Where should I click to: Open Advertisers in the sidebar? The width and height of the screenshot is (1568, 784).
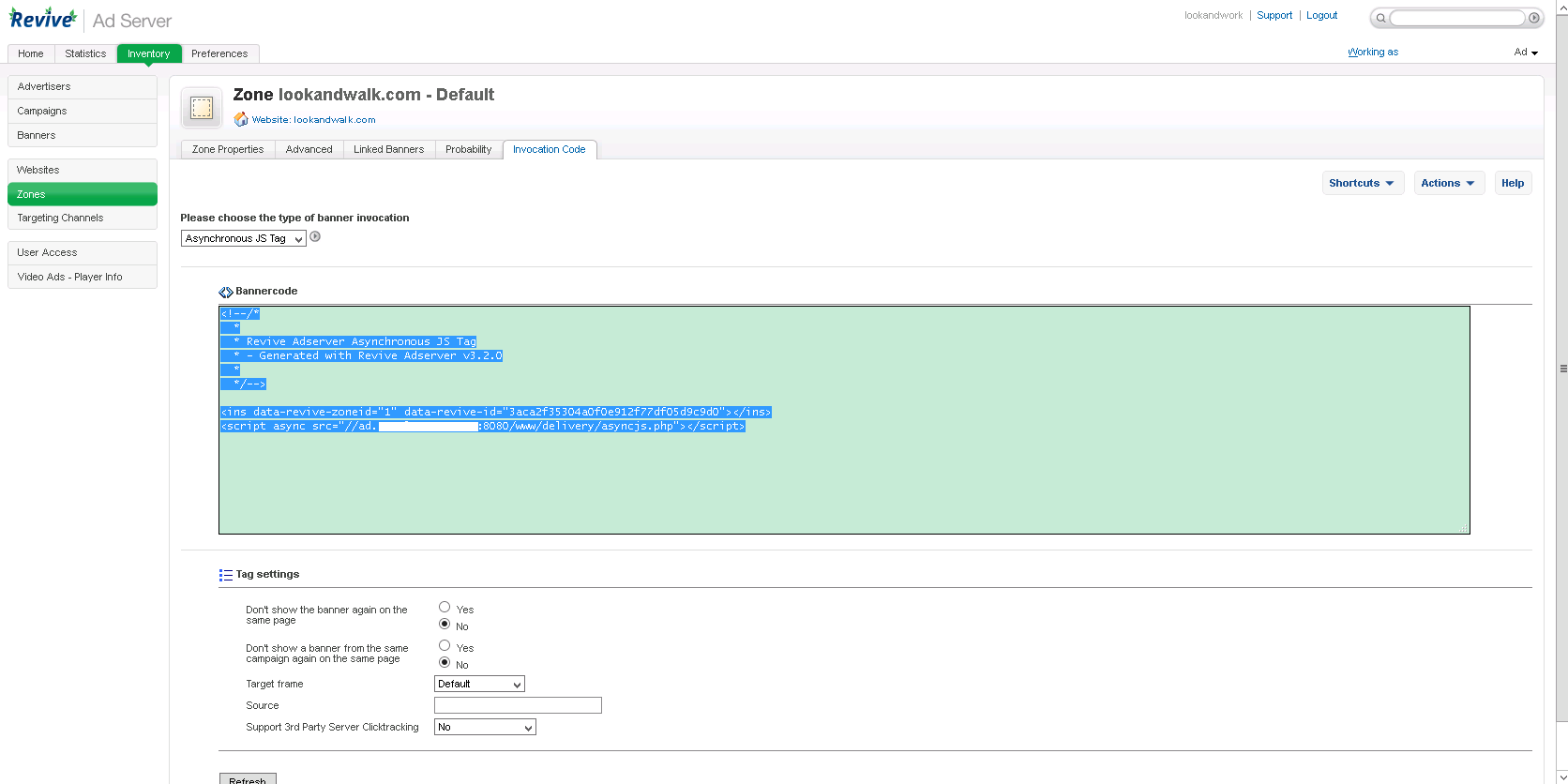tap(83, 86)
